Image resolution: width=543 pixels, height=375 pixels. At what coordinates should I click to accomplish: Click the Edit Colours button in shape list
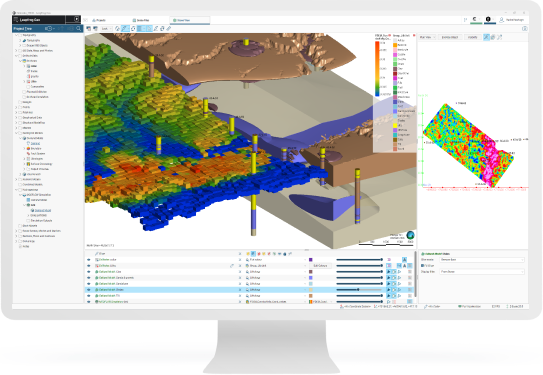321,266
